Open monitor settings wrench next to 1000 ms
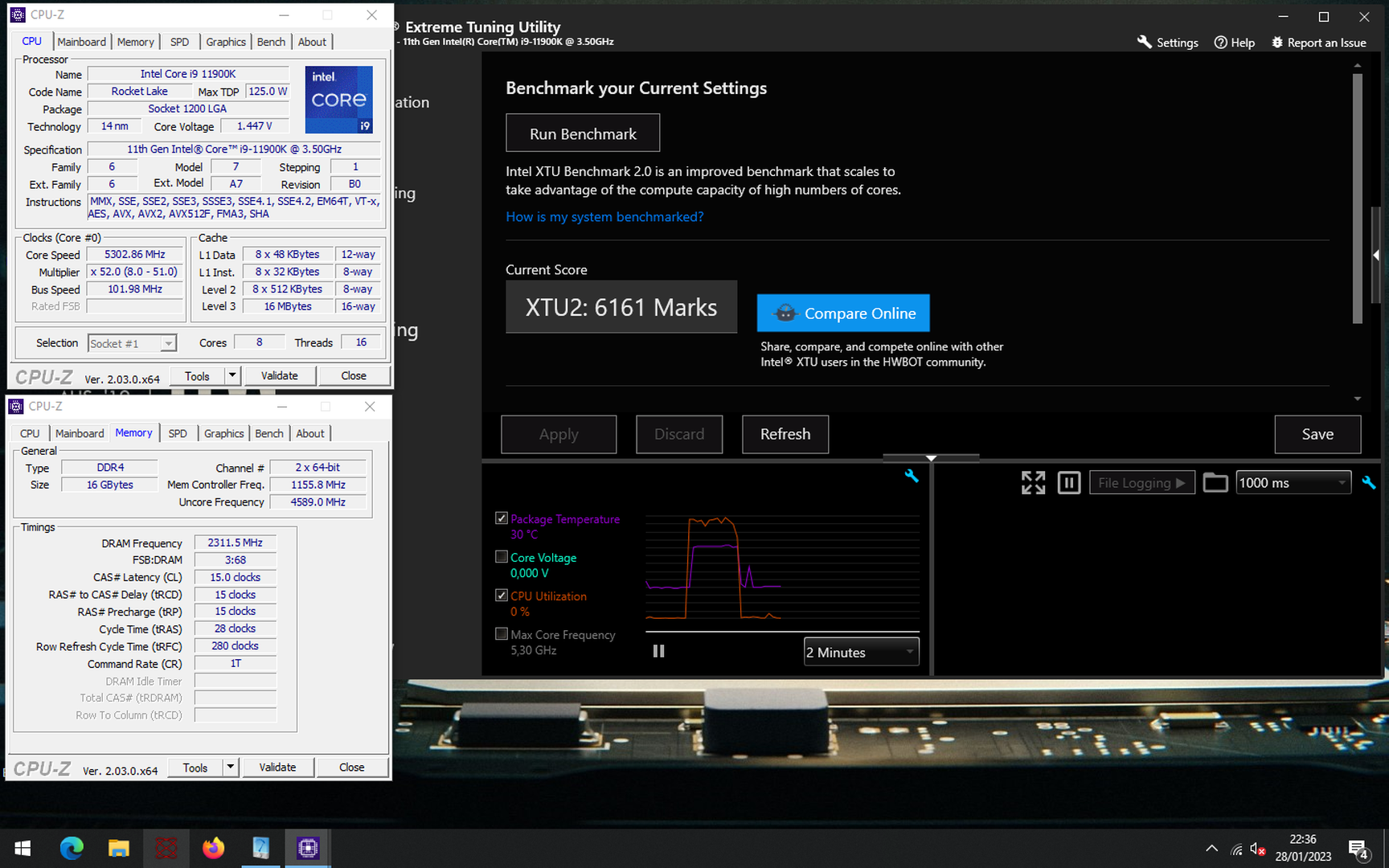Screen dimensions: 1389x868 1369,482
